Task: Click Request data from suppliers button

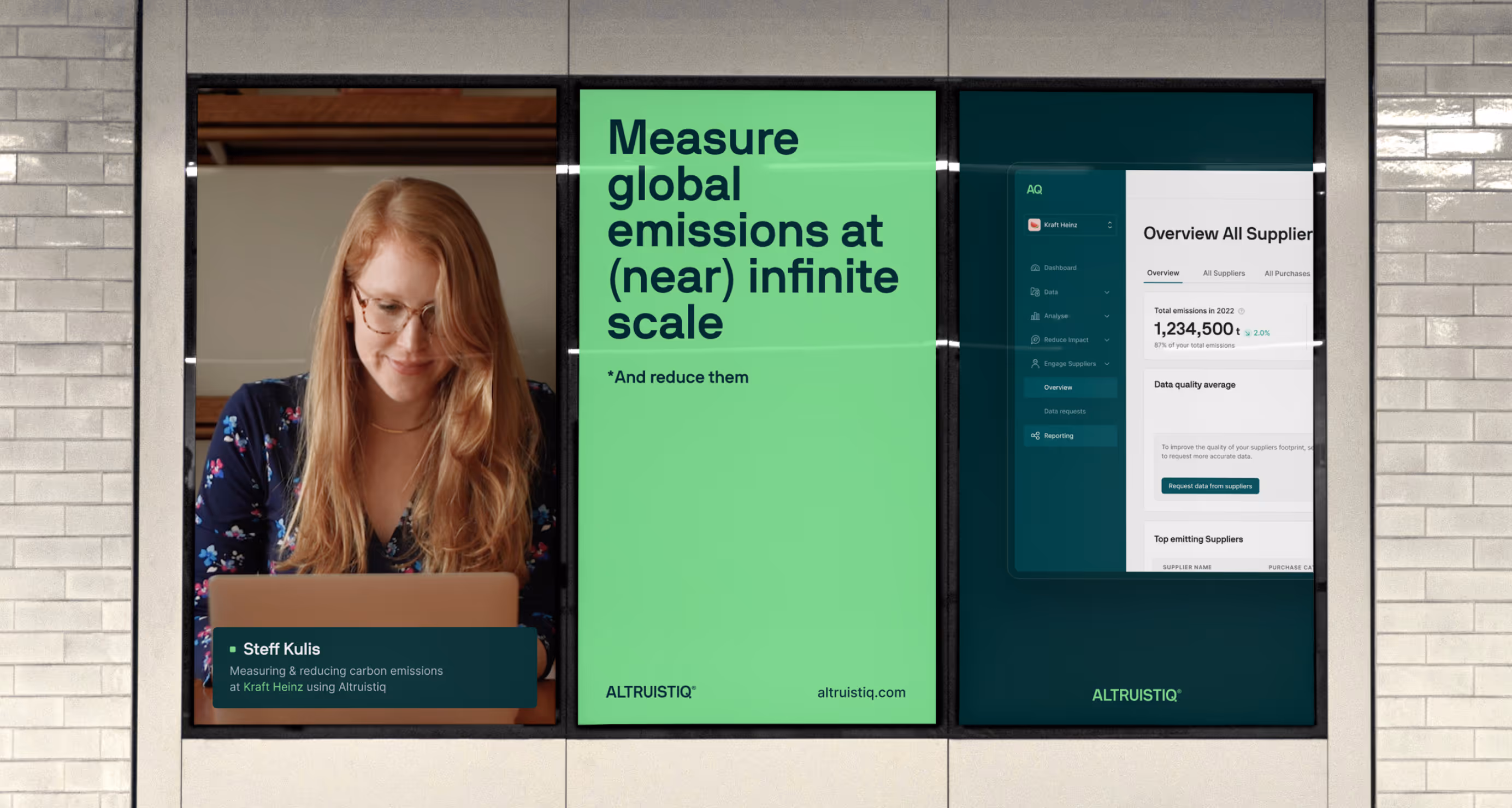Action: pos(1210,486)
